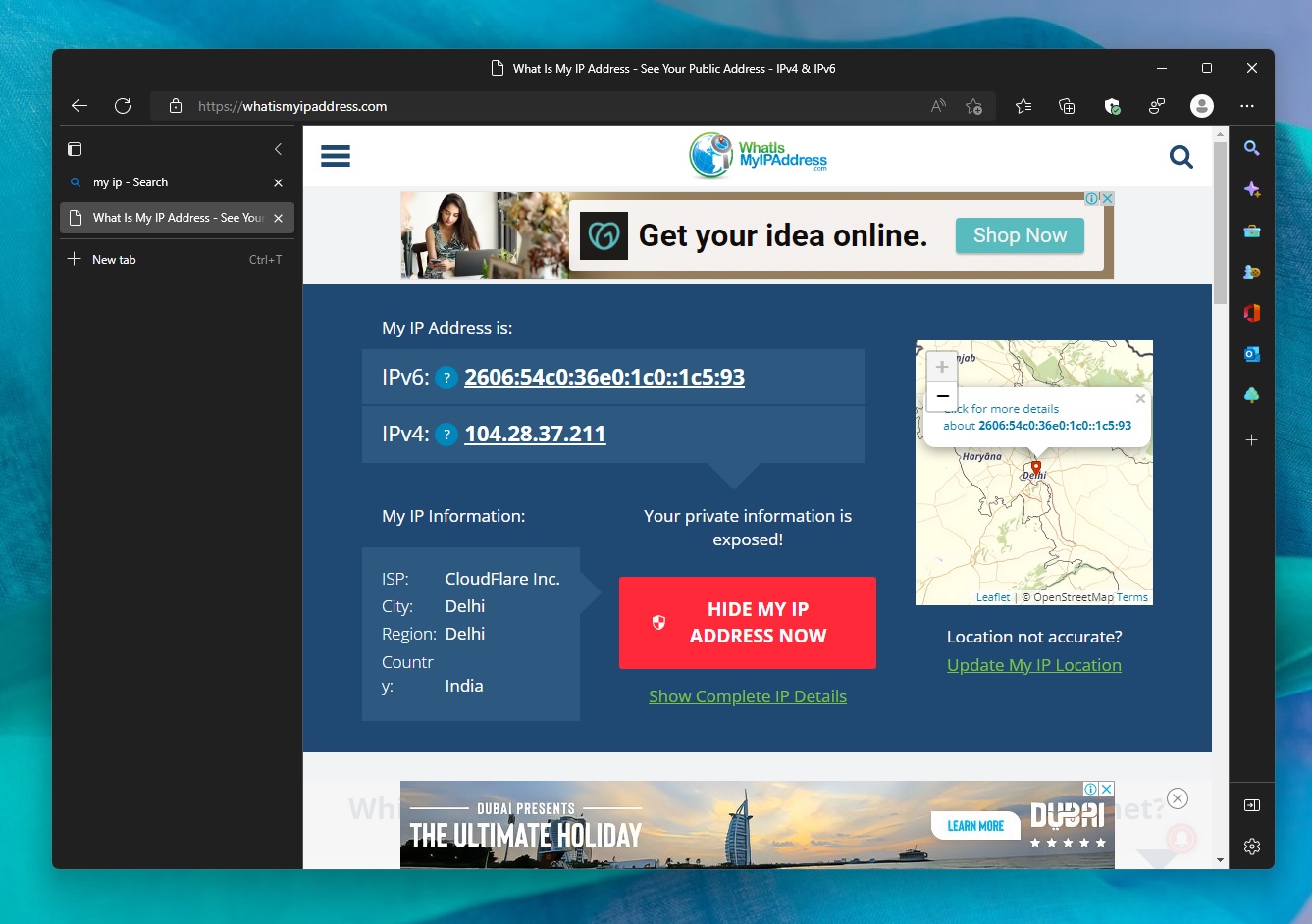Open Microsoft 365 Office sidebar icon

click(x=1251, y=313)
